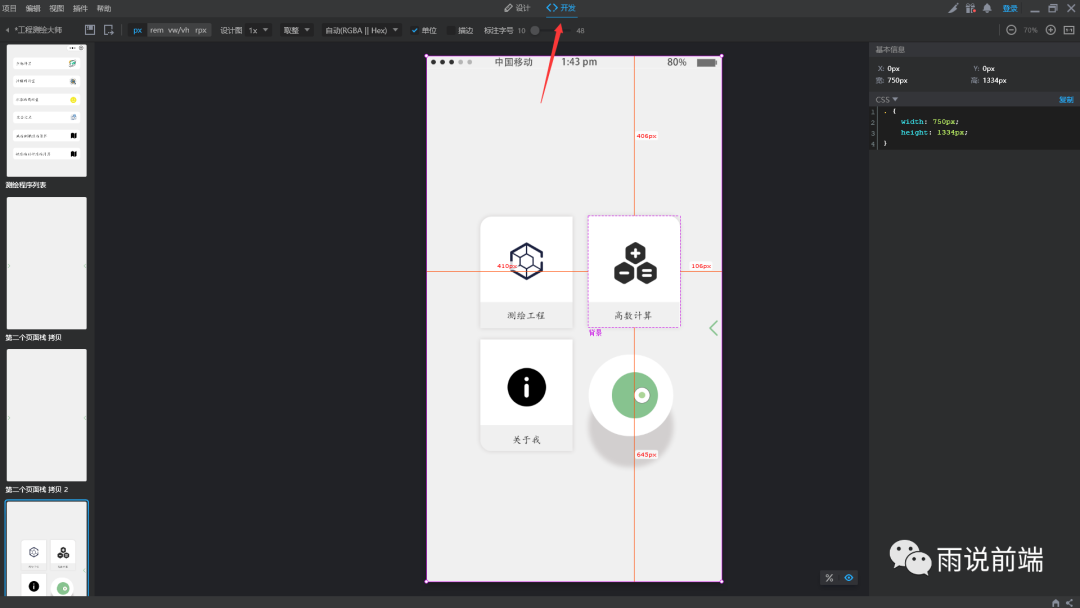Click the 70% zoom level value
1080x608 pixels.
(x=1030, y=30)
